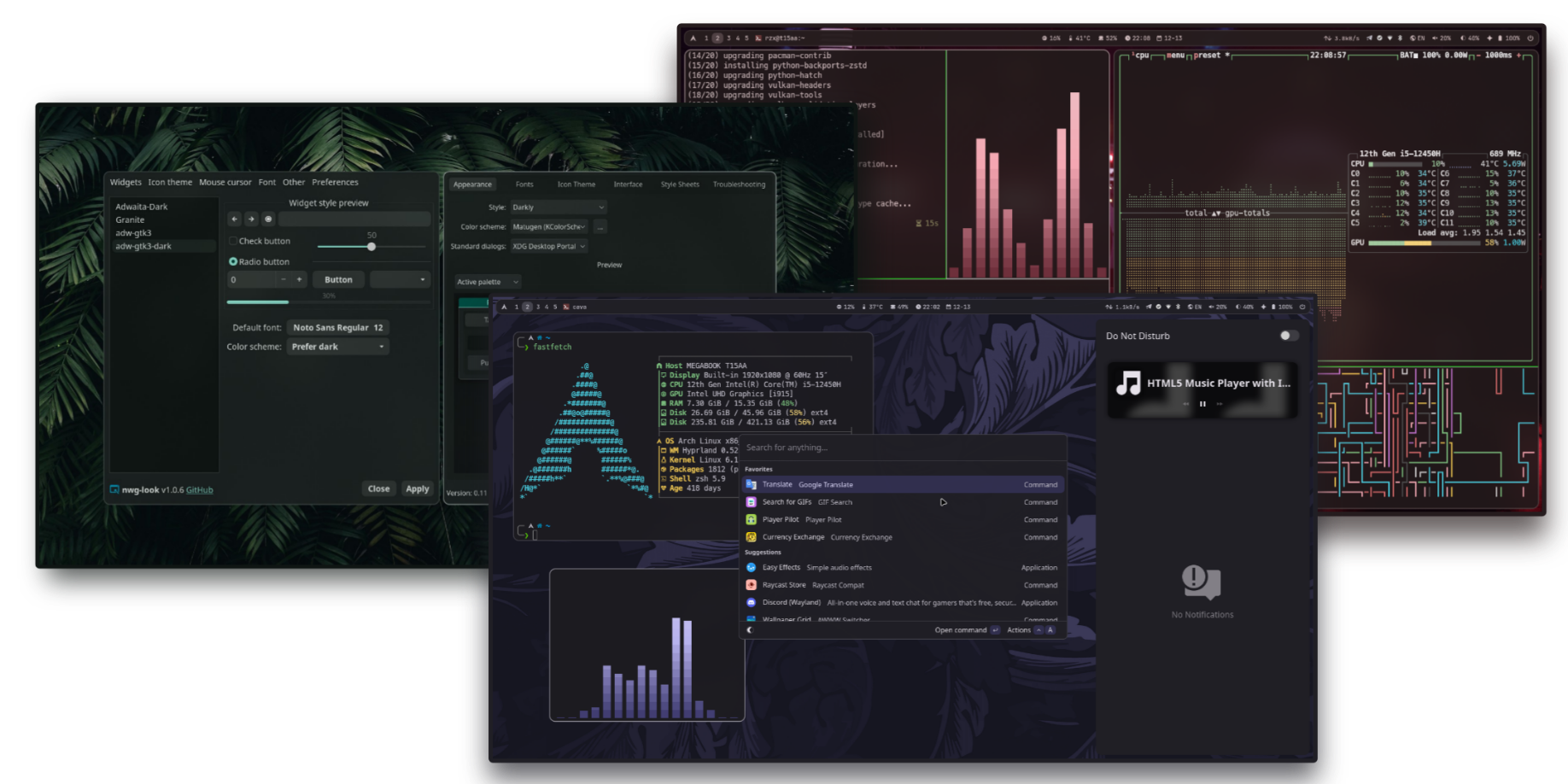Image resolution: width=1568 pixels, height=784 pixels.
Task: Open the dropdown arrow beside the preview Button
Action: tap(423, 279)
